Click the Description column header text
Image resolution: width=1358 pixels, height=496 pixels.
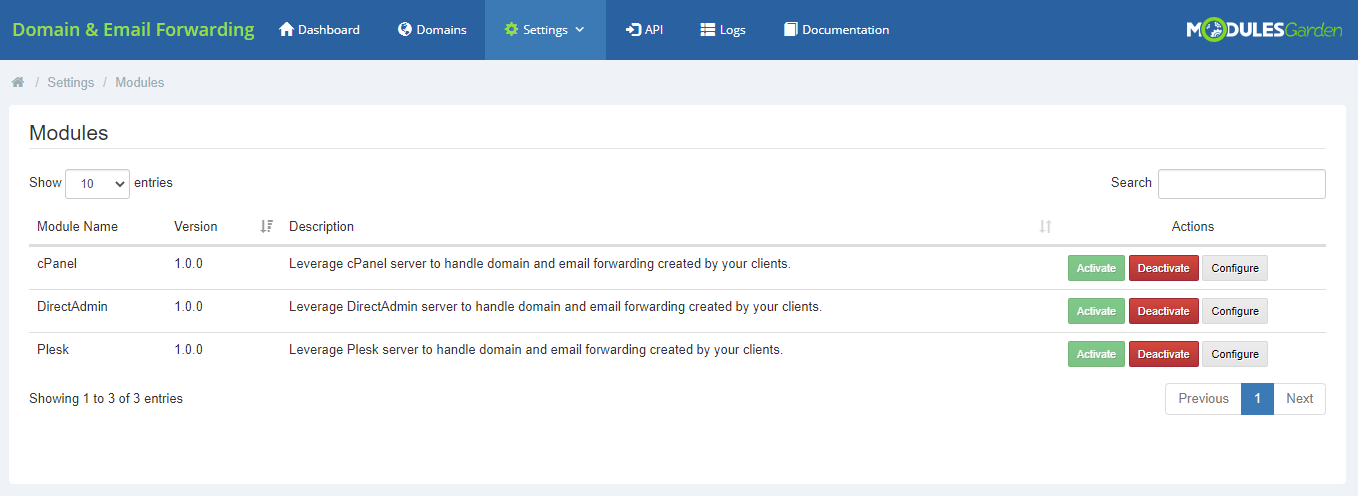321,227
